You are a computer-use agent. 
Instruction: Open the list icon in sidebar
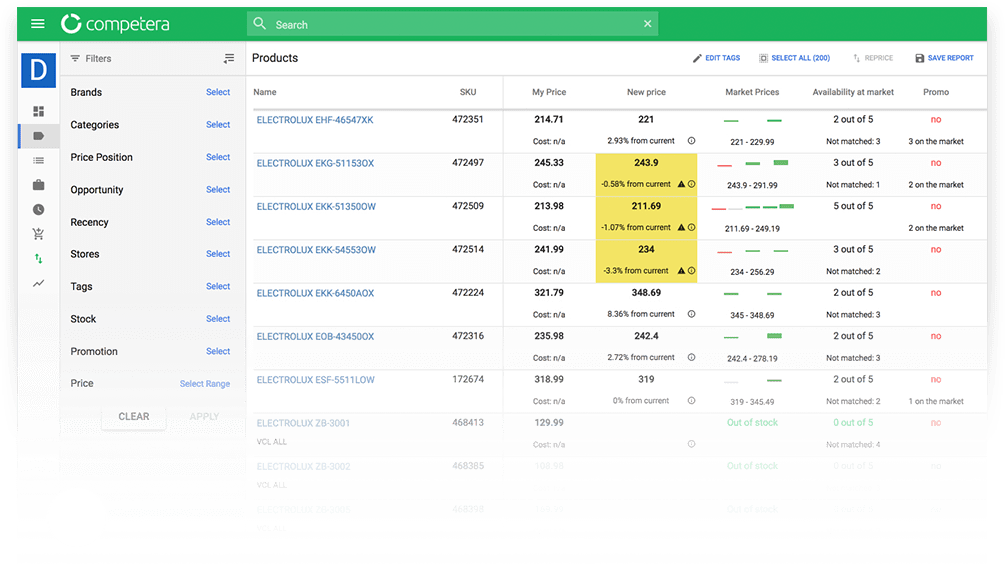[x=38, y=160]
